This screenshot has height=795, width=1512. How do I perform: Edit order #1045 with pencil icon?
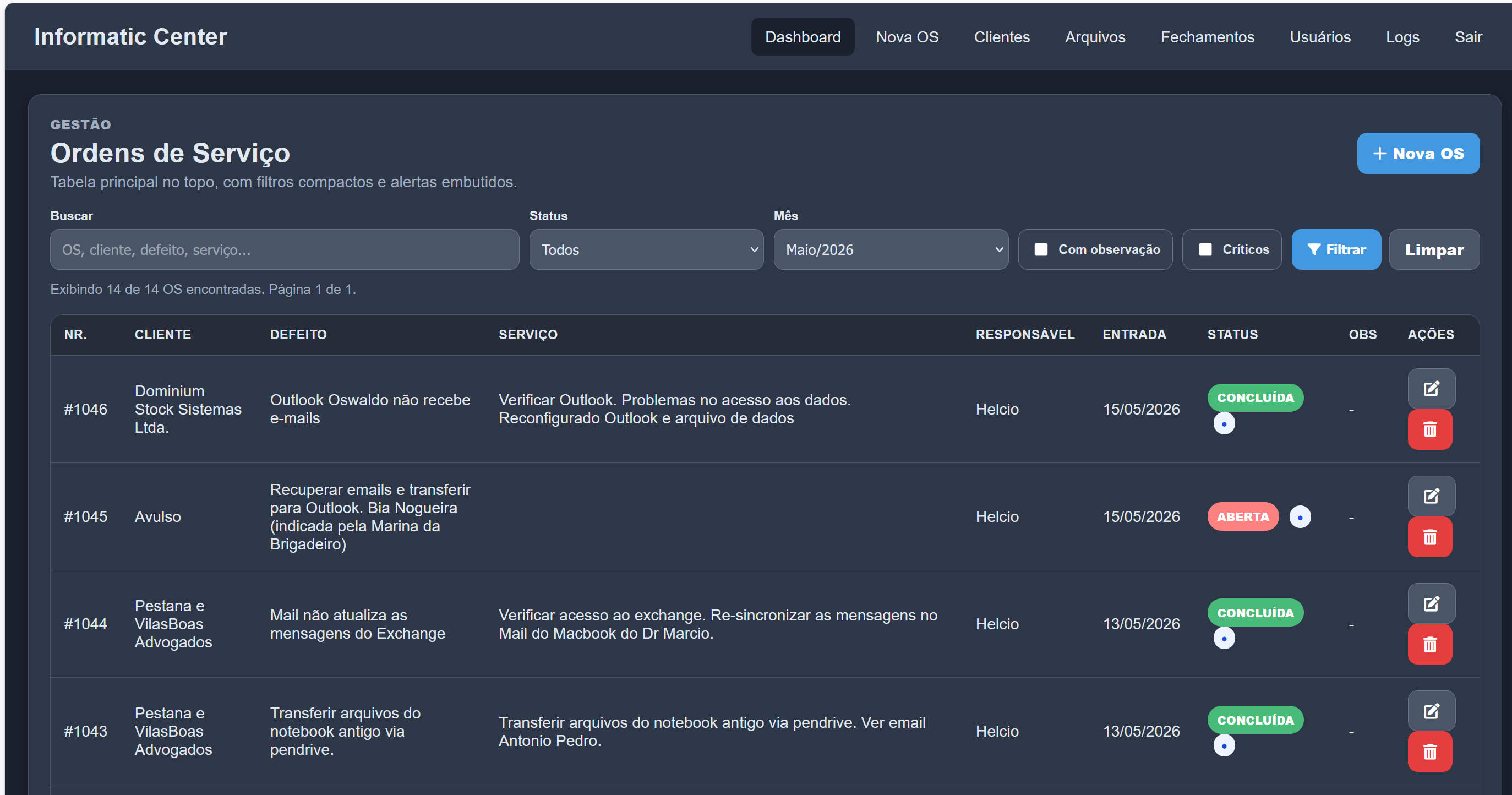(x=1431, y=496)
